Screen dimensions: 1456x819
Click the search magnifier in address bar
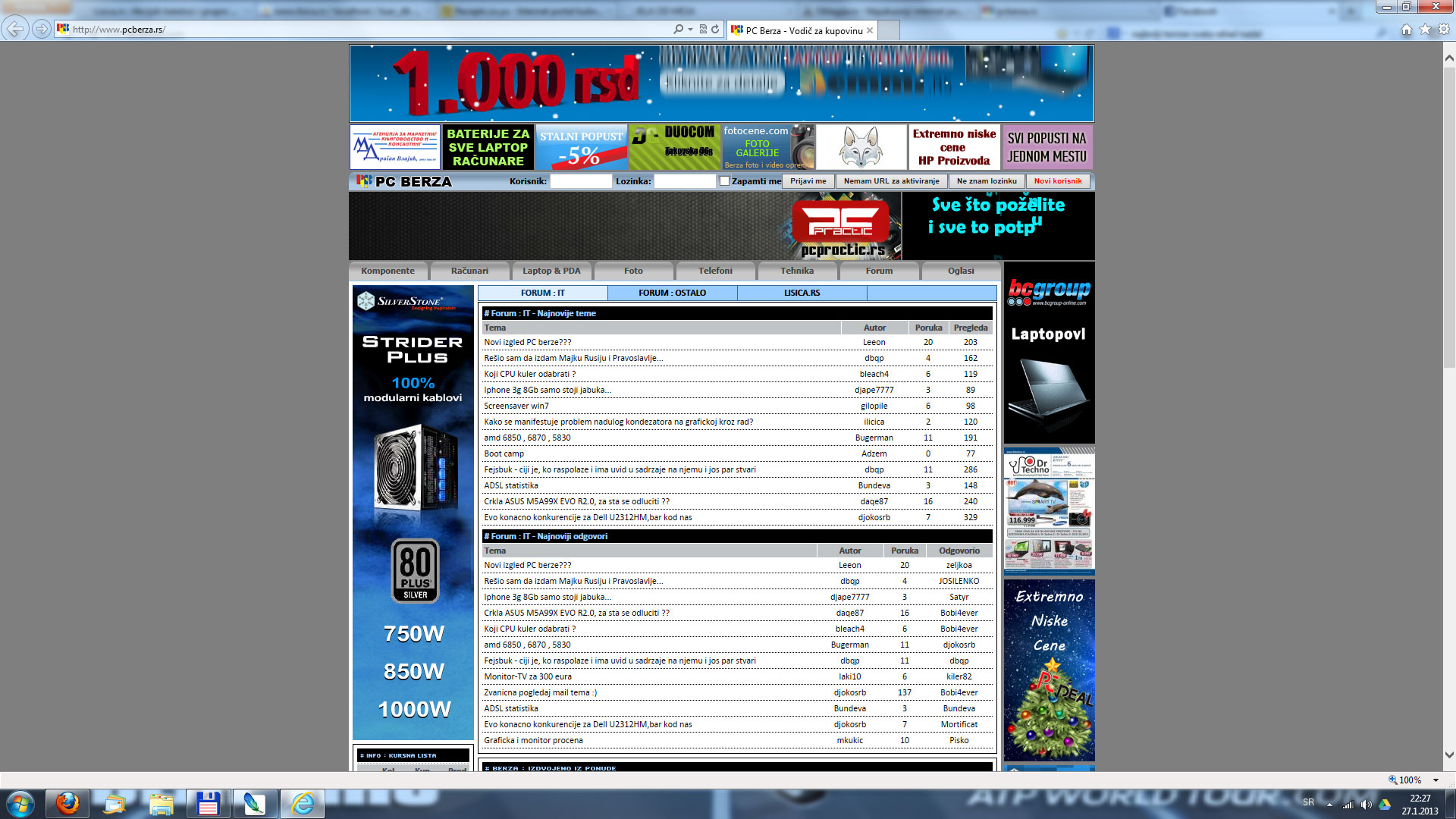coord(678,29)
